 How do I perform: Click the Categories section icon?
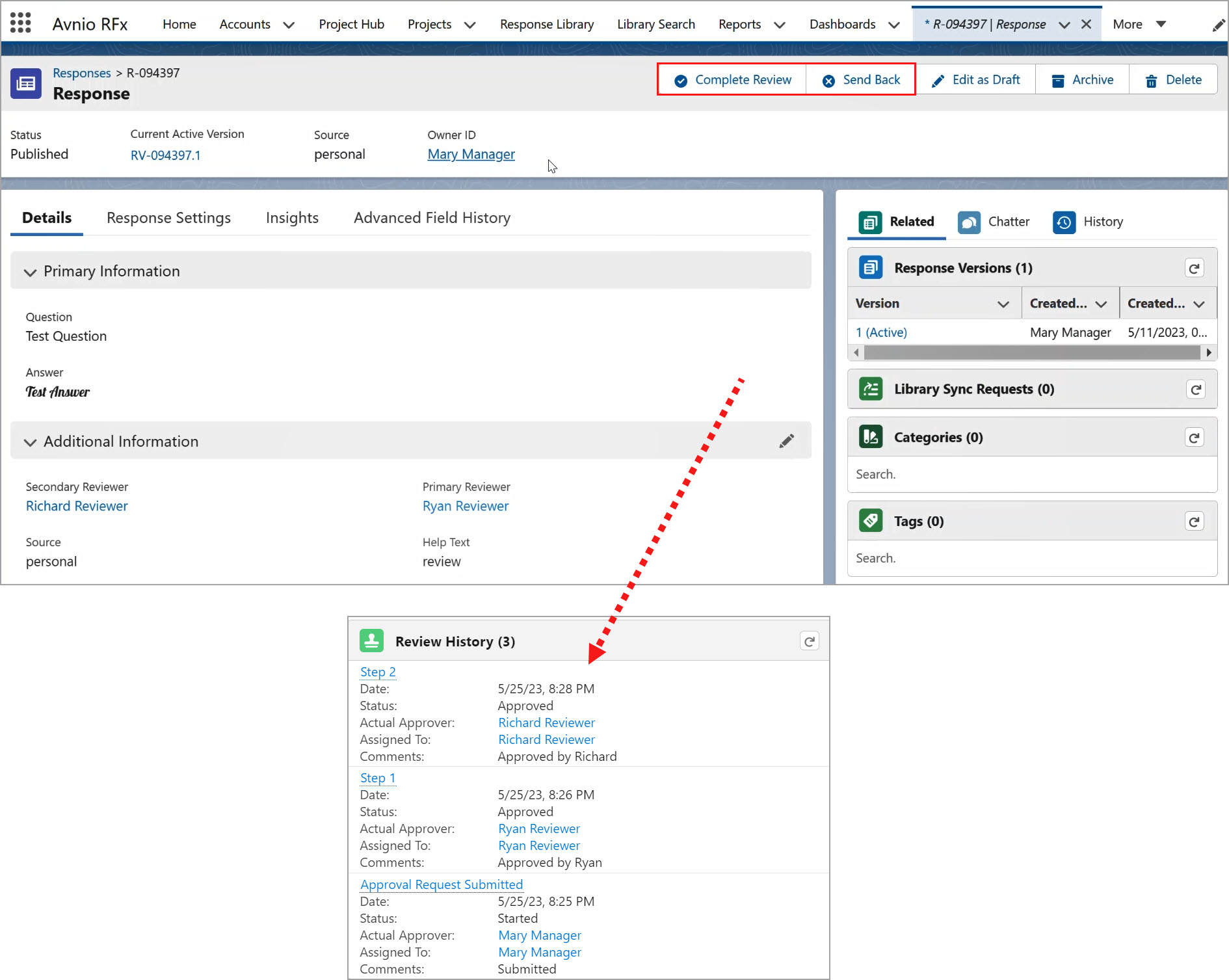pos(871,436)
